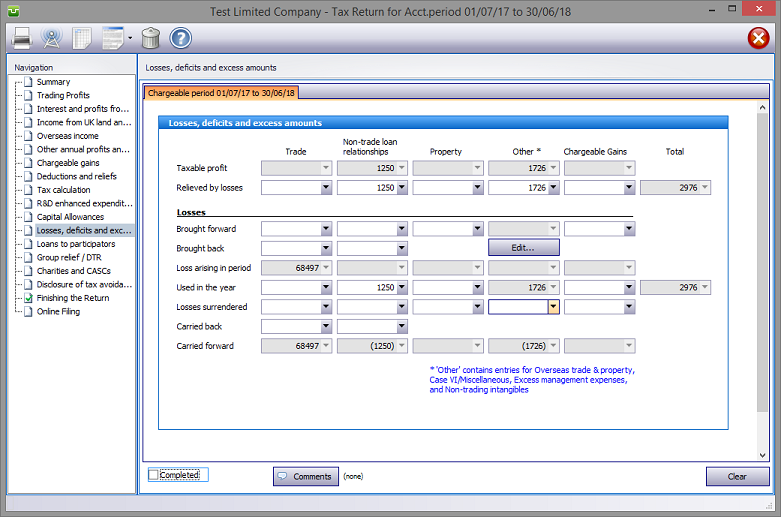
Task: Click Losses surrendered Other input field
Action: point(518,307)
